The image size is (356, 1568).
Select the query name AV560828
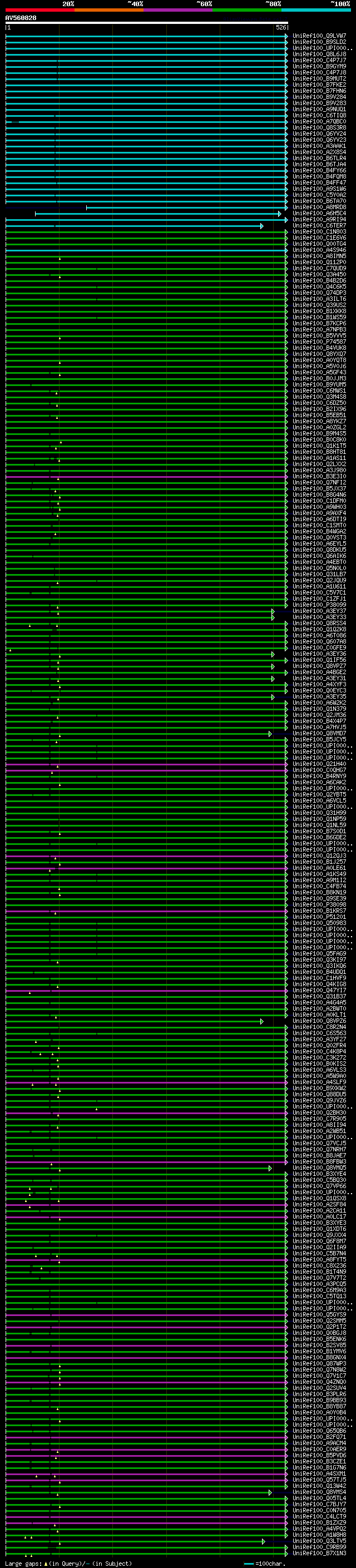[21, 18]
